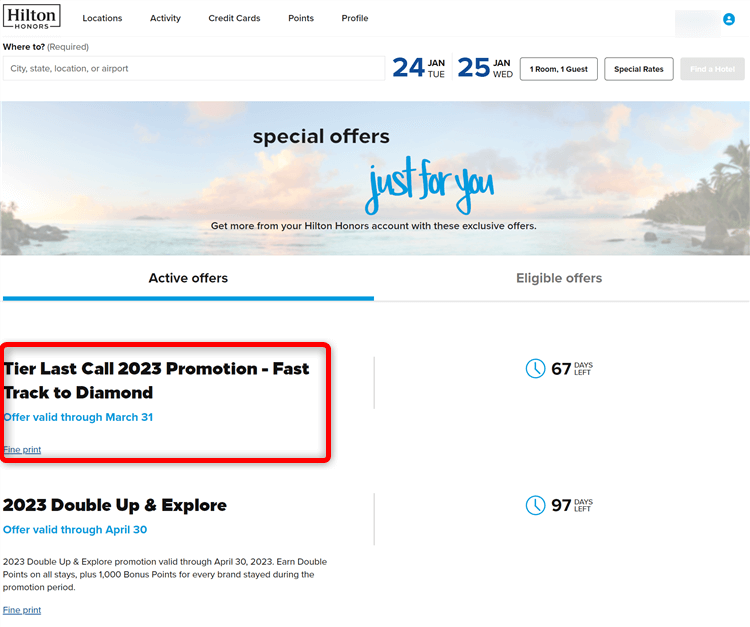Switch to the Active offers tab
Screen dimensions: 750x627
[188, 278]
